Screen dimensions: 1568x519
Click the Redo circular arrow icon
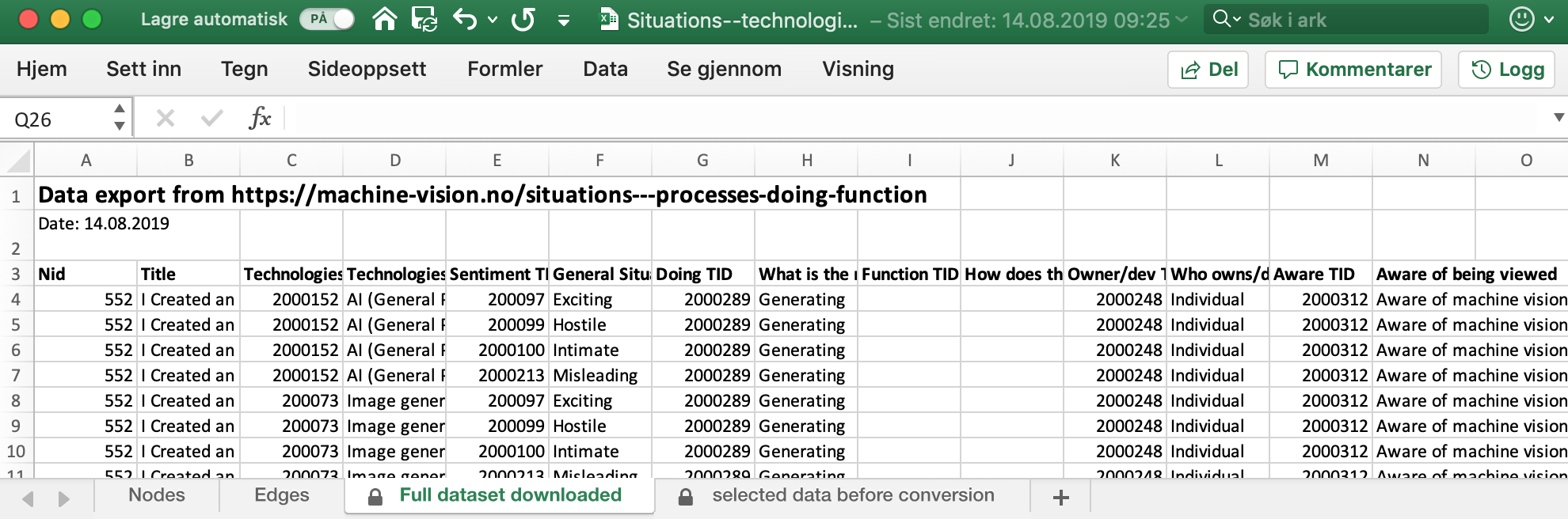[523, 19]
